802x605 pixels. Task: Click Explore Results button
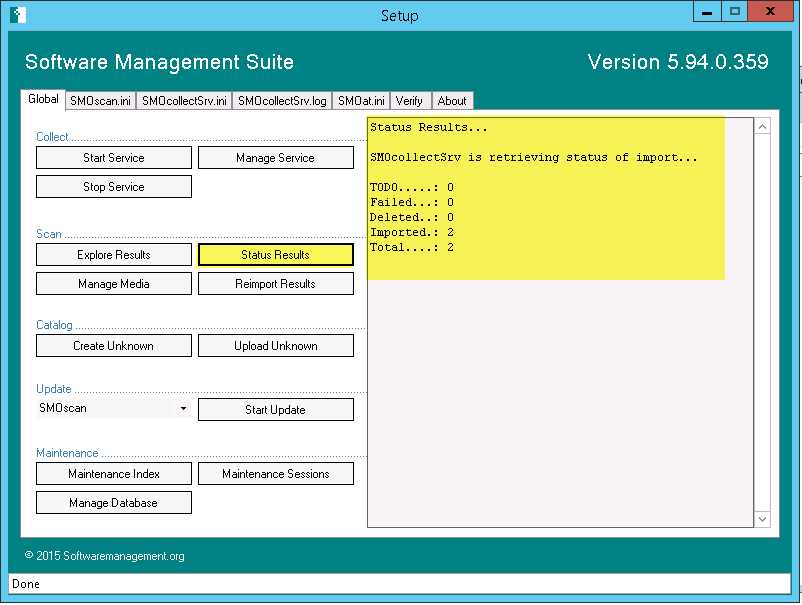pos(114,255)
